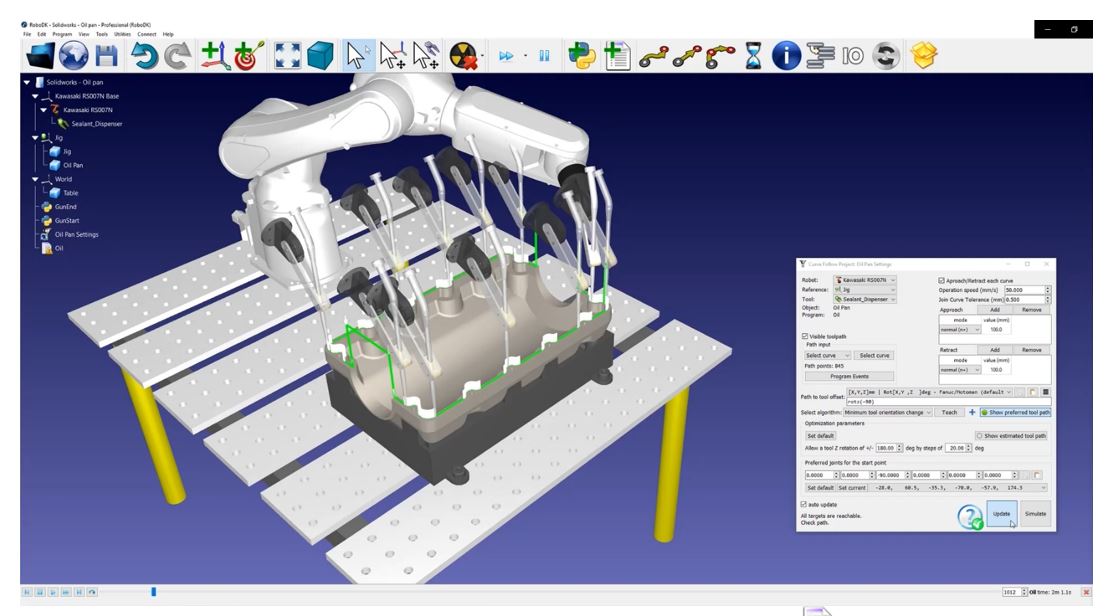This screenshot has width=1109, height=616.
Task: Toggle collision check radiation icon
Action: pos(463,55)
